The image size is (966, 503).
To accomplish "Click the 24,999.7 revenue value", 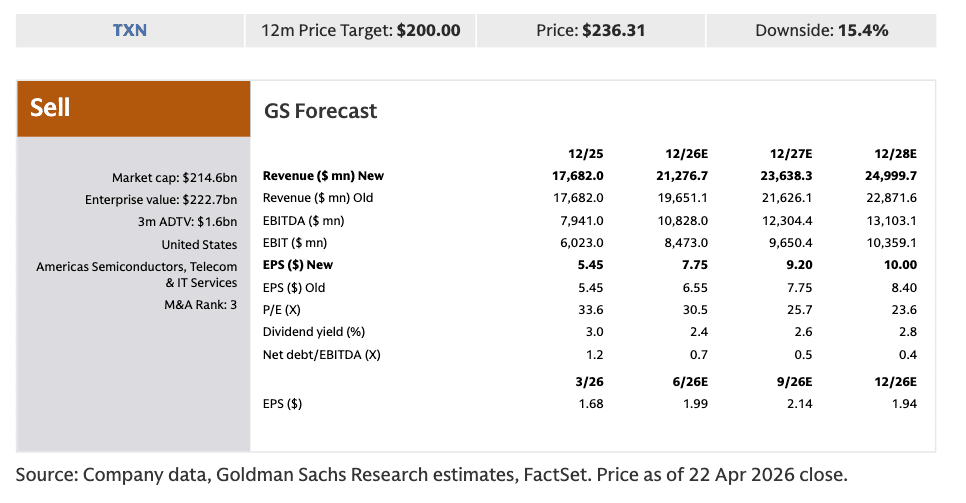I will click(888, 176).
